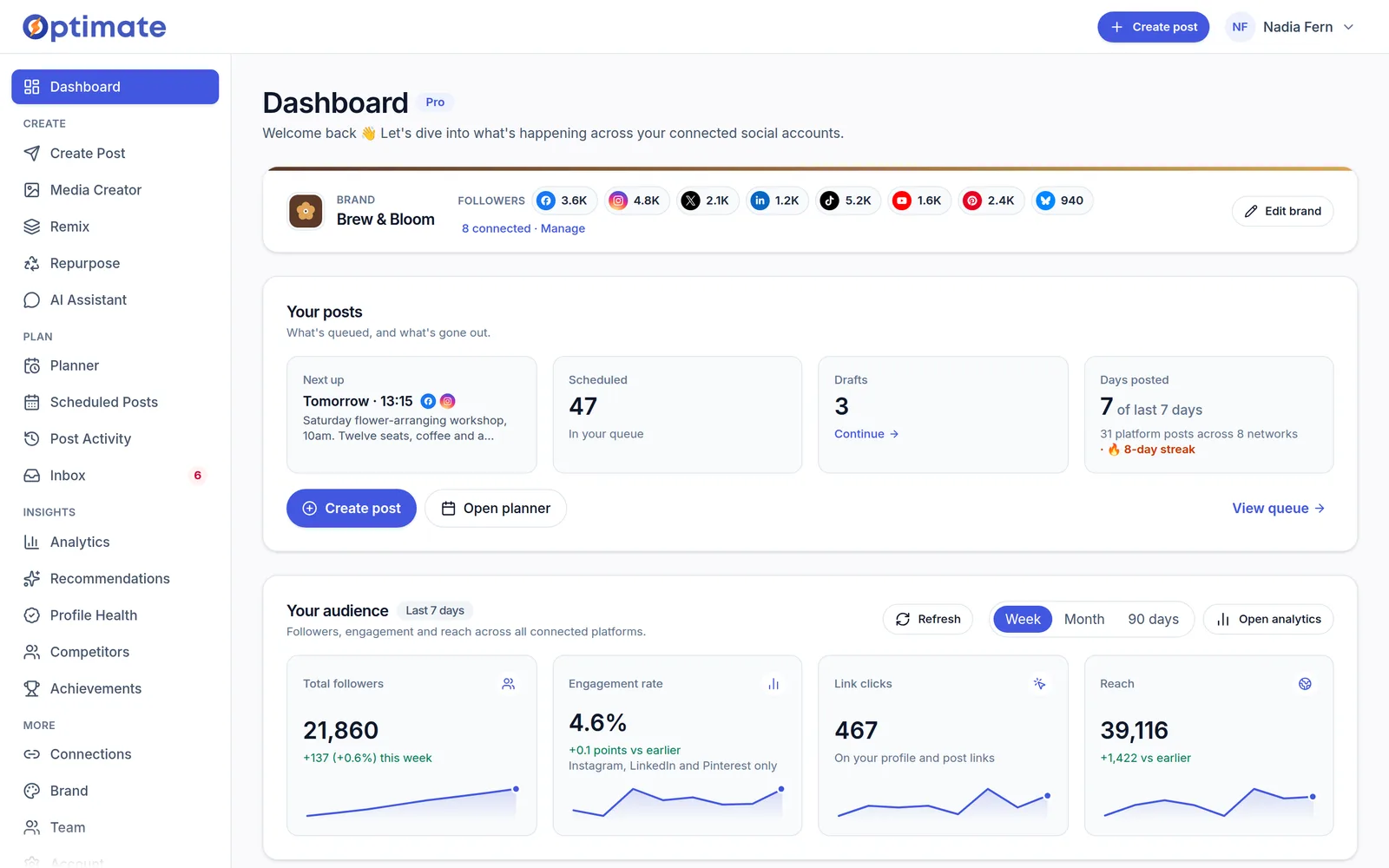The width and height of the screenshot is (1389, 868).
Task: Click the Last 7 days badge
Action: click(435, 610)
